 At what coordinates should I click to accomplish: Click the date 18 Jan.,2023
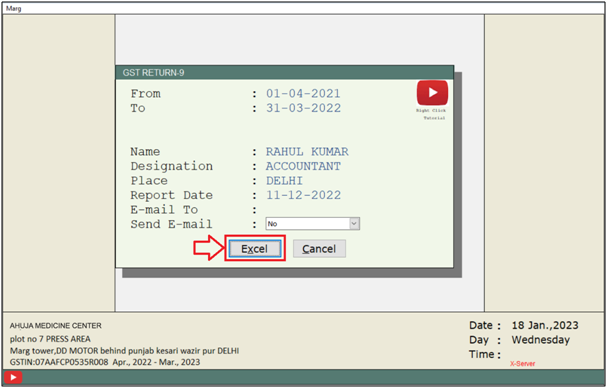(x=545, y=325)
